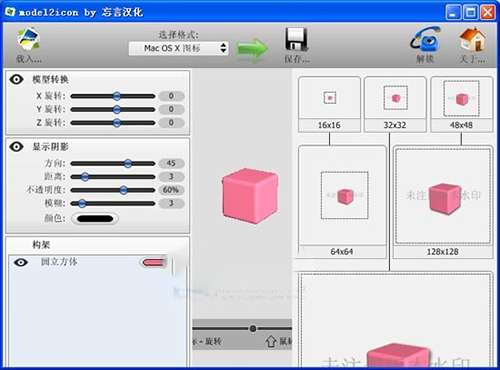Select the 128x128 icon preview
The height and width of the screenshot is (370, 500).
(443, 202)
